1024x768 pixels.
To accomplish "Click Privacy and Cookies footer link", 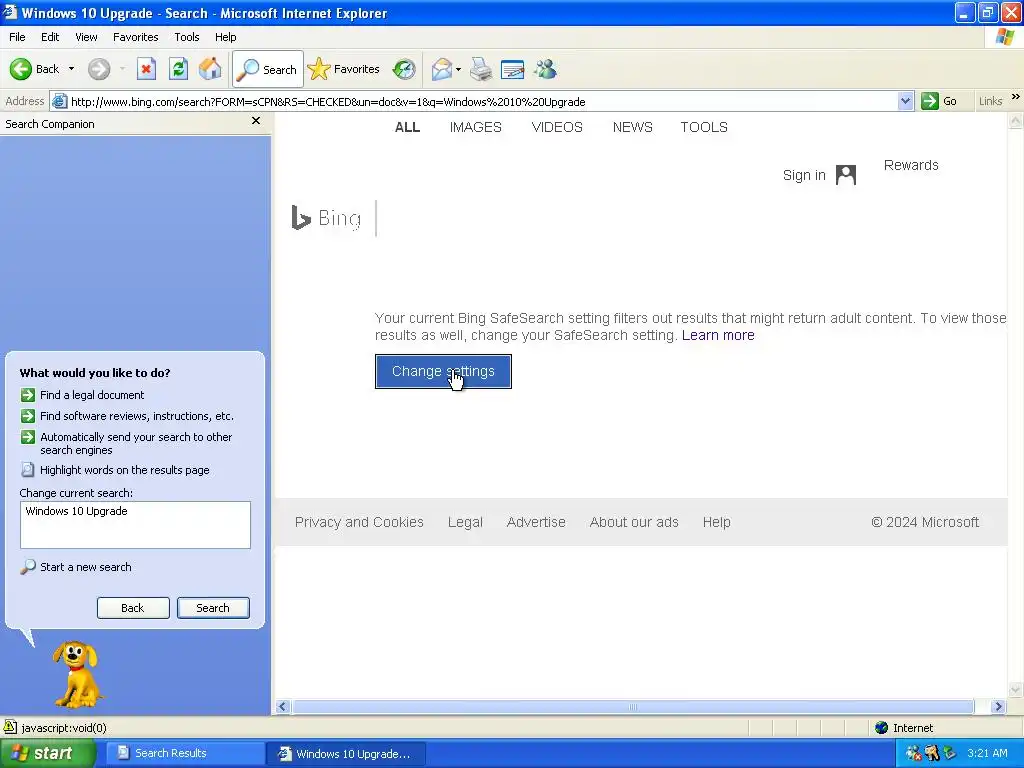I will click(x=359, y=522).
